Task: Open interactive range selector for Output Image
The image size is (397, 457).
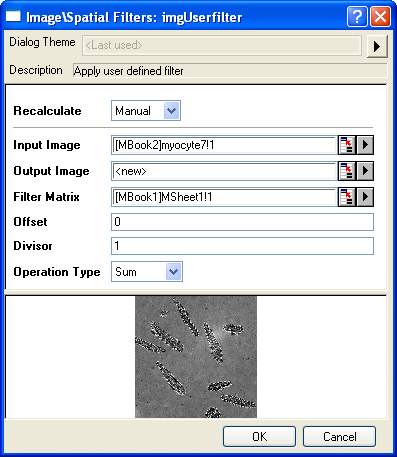Action: click(x=347, y=171)
